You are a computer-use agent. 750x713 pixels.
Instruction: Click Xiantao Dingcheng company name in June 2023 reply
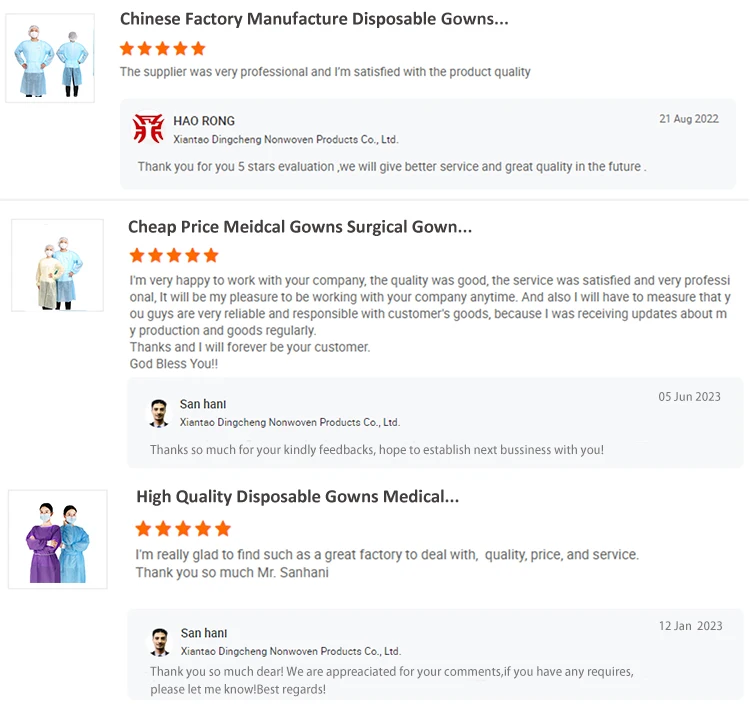[x=290, y=423]
